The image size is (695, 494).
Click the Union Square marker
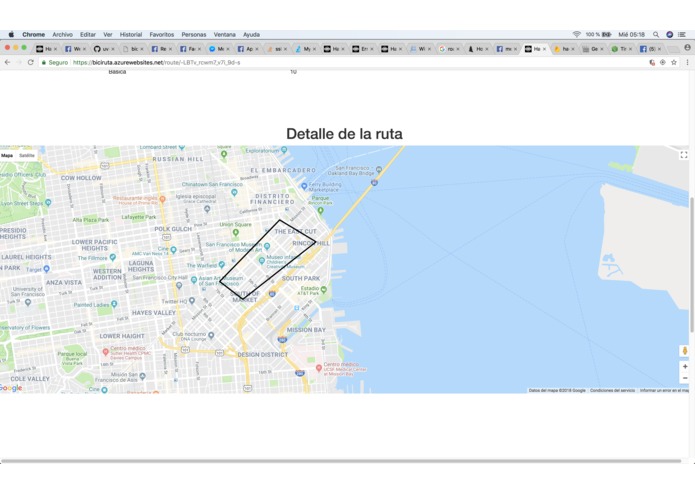[236, 232]
